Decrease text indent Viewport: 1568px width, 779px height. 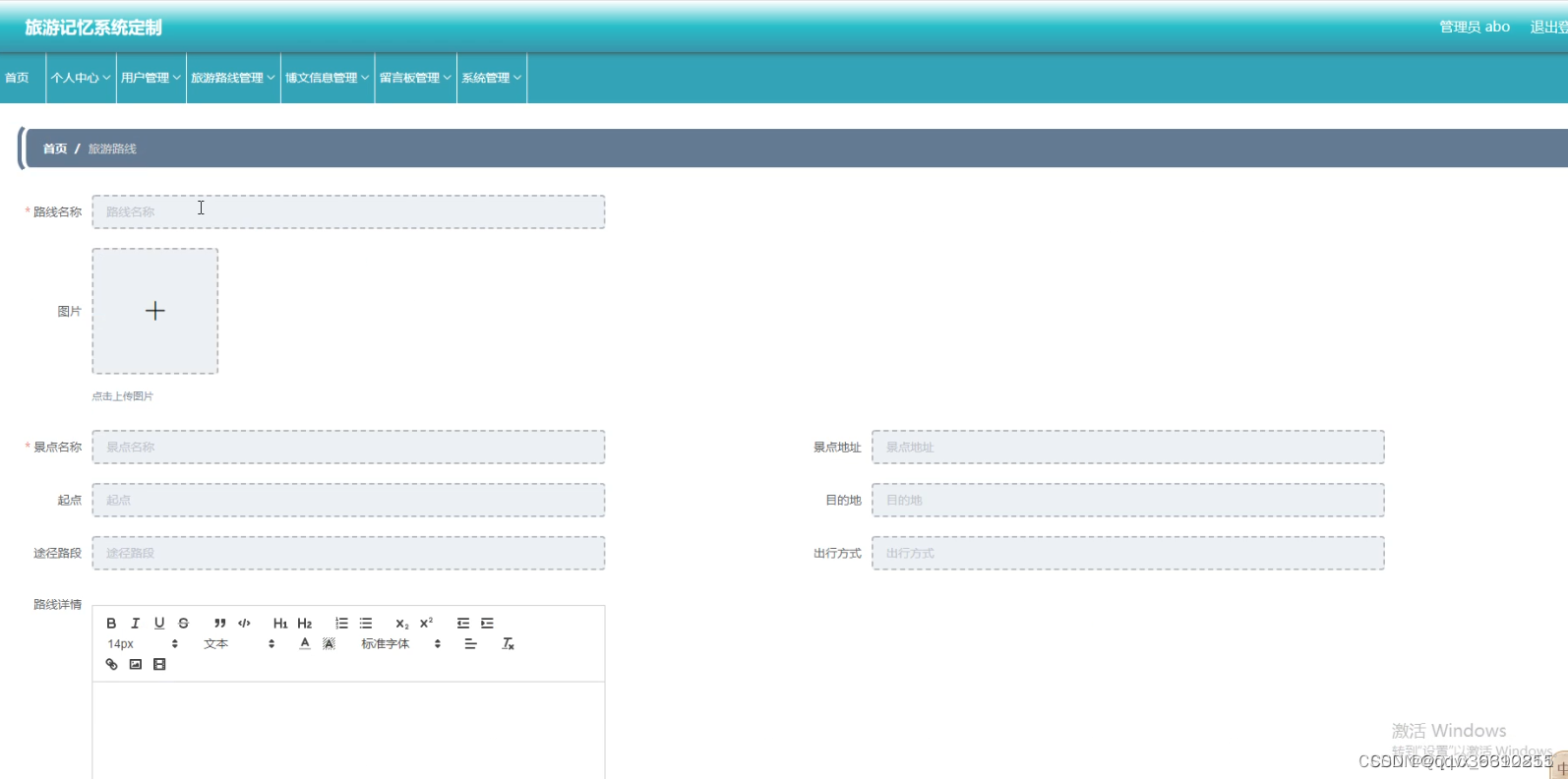click(x=462, y=624)
